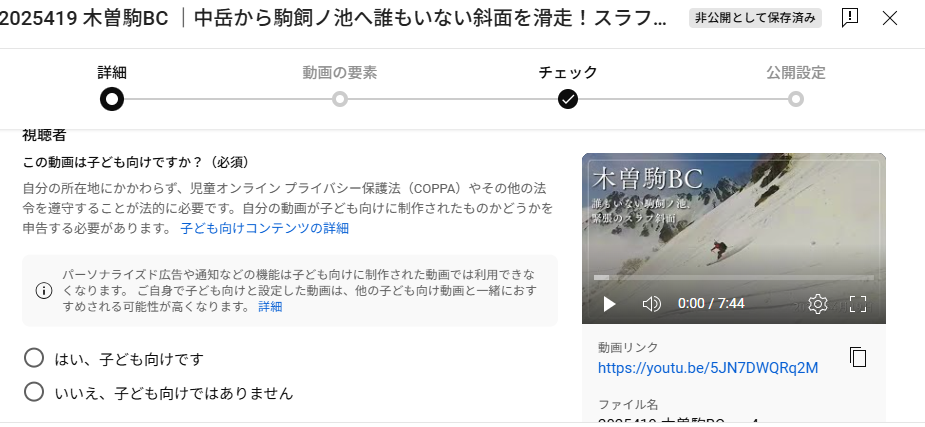
Task: Open 子ども向けコンテンツの詳細 link
Action: click(x=264, y=228)
